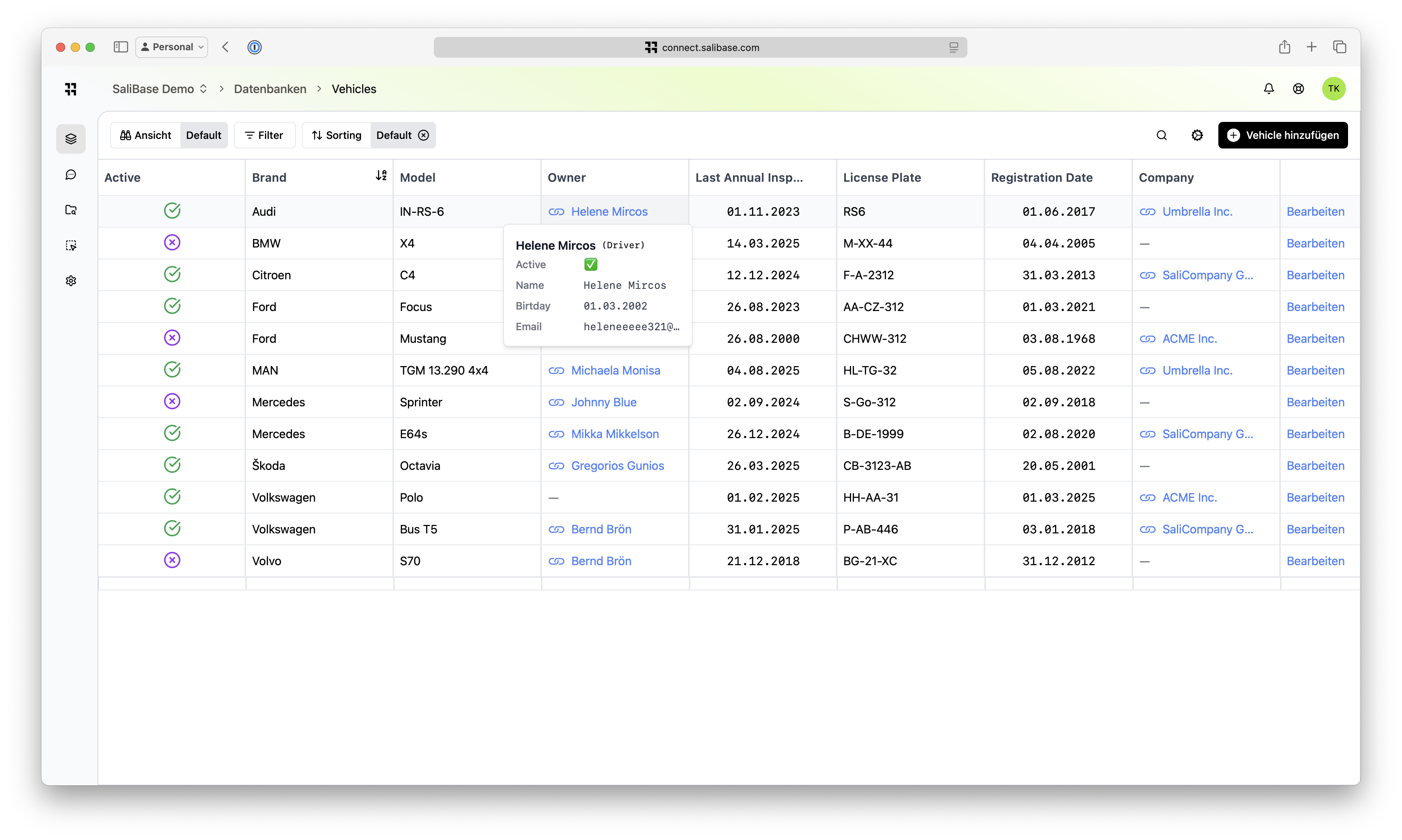This screenshot has height=840, width=1402.
Task: Toggle active status of Mercedes Sprinter row
Action: coord(172,401)
